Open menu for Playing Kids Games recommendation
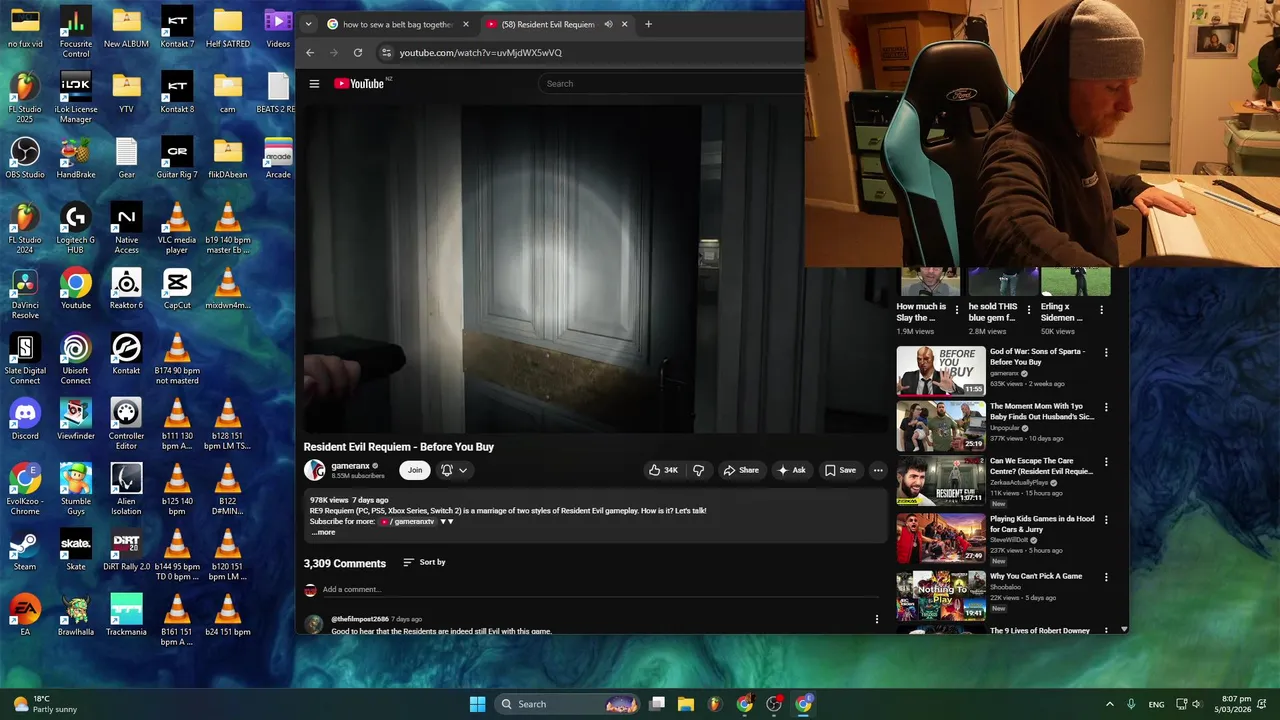 1106,520
